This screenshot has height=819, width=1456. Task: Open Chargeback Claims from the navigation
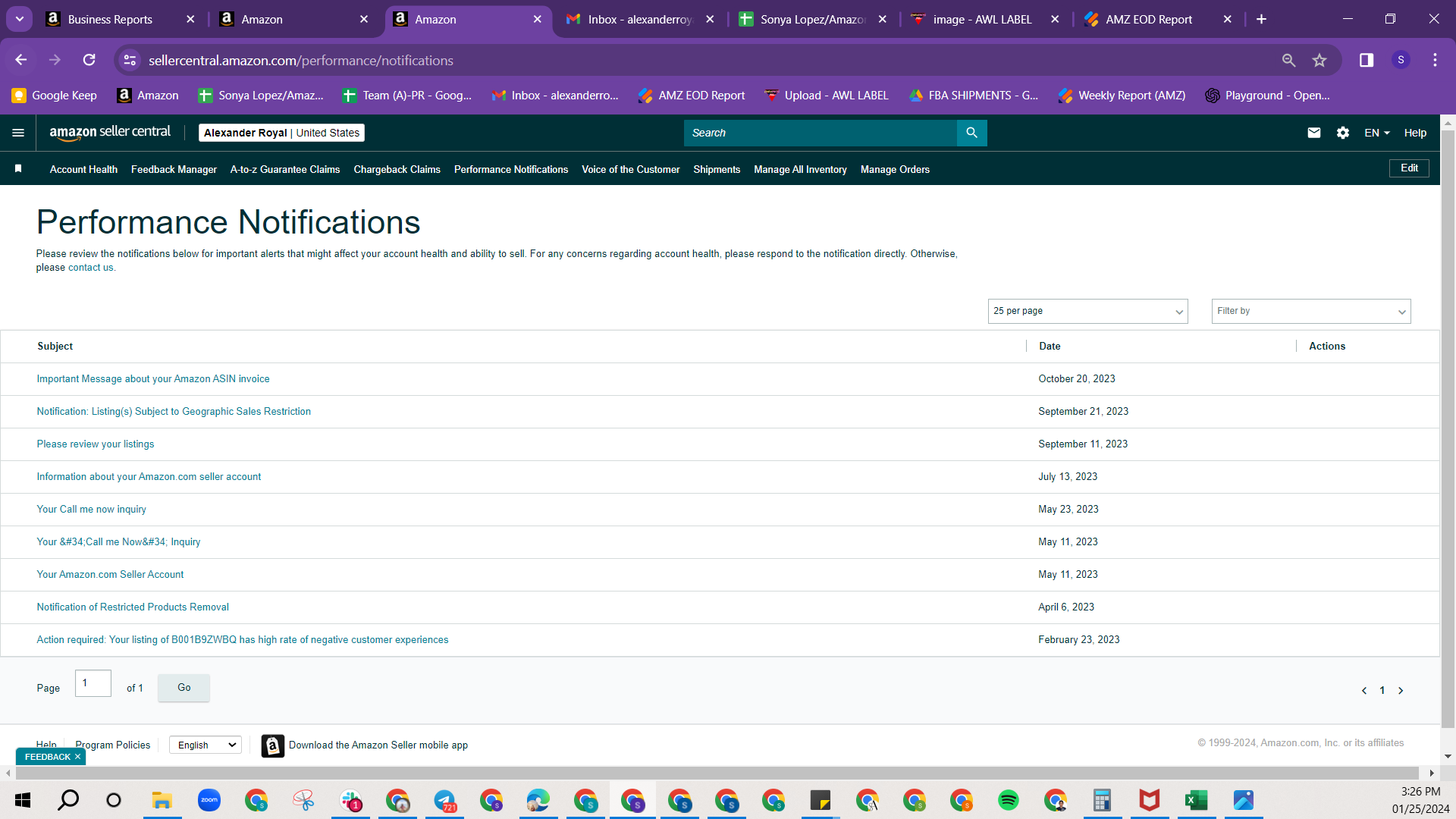[397, 169]
